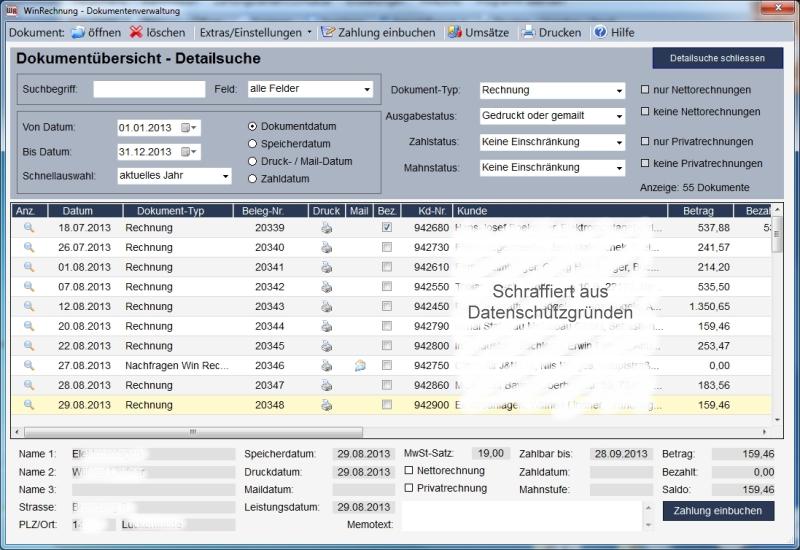Select Speicherdatum radio button

click(x=252, y=144)
